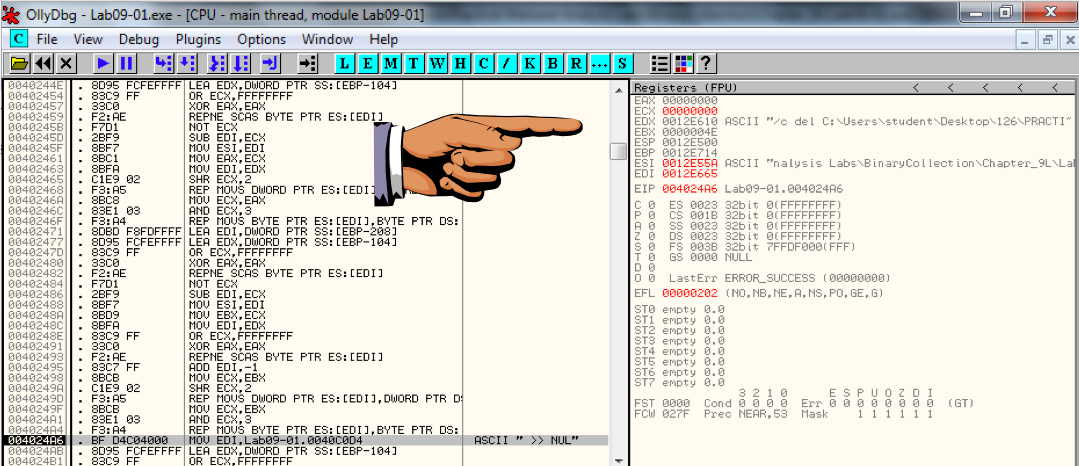Select the ESP register value 0012E500
Screen dimensions: 1079x466
click(x=690, y=141)
